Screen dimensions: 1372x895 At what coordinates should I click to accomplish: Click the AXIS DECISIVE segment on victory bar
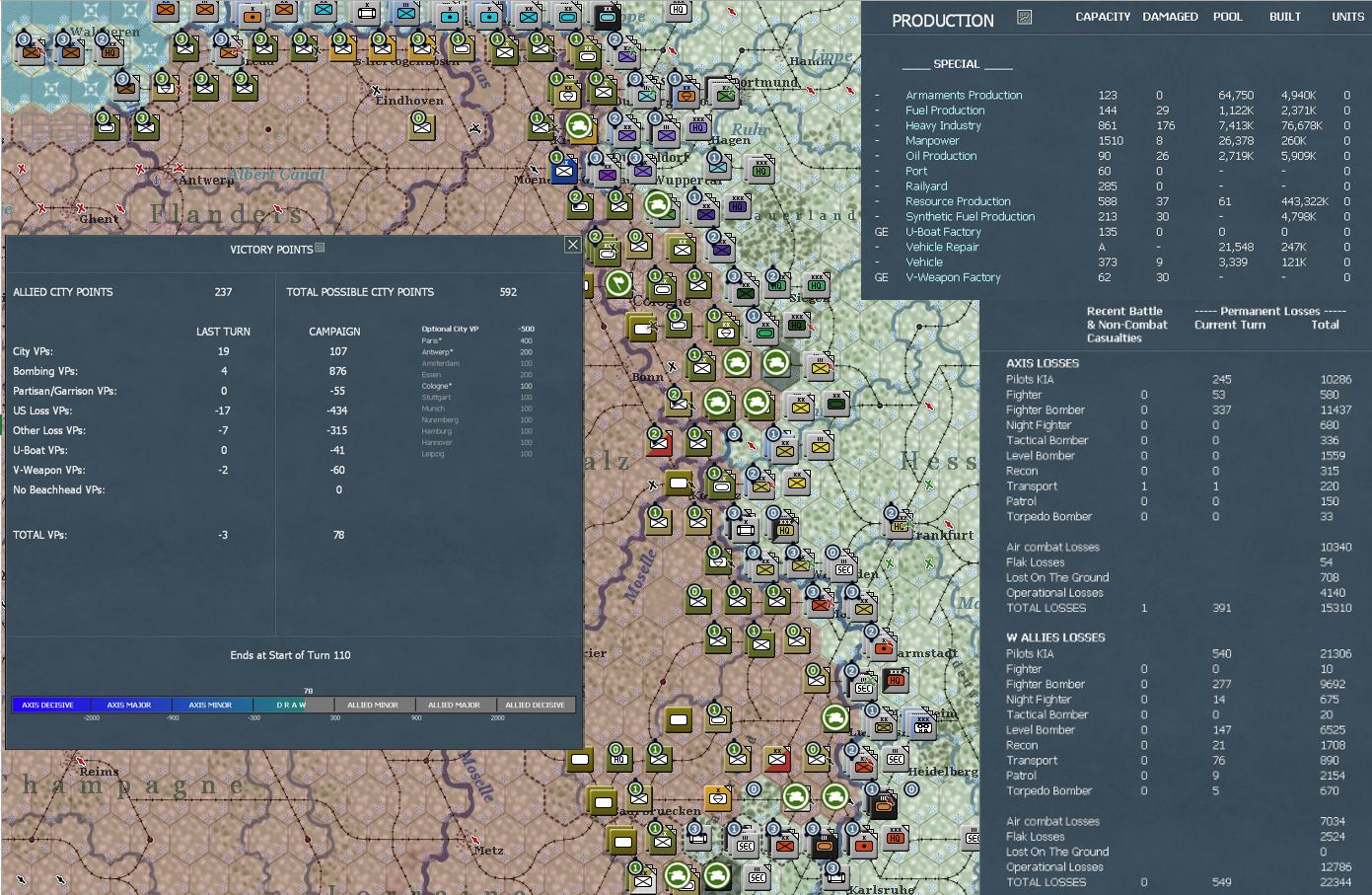[x=48, y=705]
